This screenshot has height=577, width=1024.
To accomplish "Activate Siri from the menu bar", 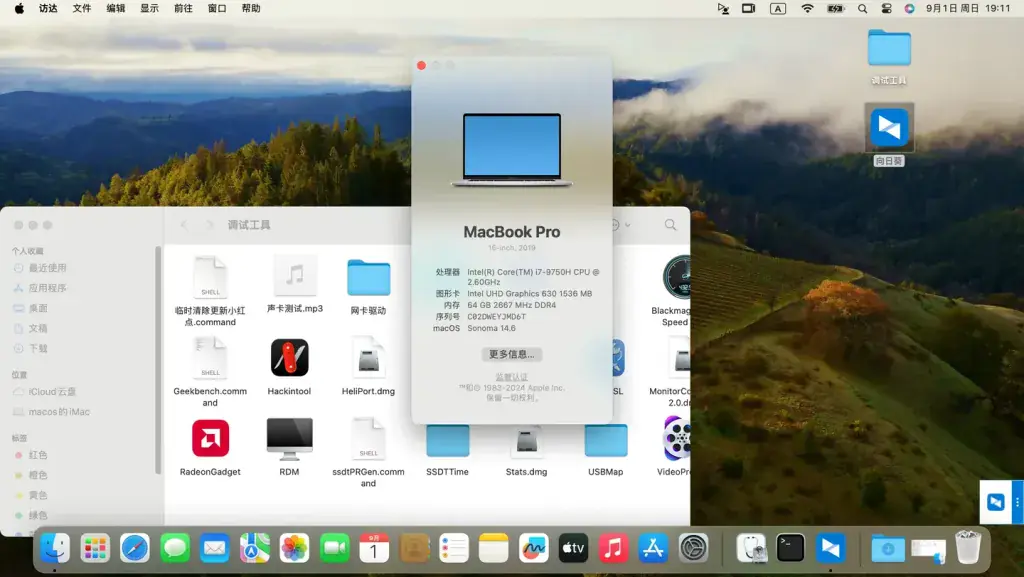I will tap(910, 8).
